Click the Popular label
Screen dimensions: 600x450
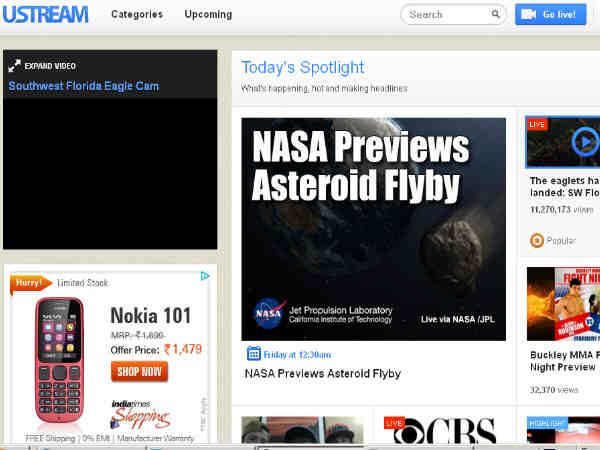[x=561, y=241]
